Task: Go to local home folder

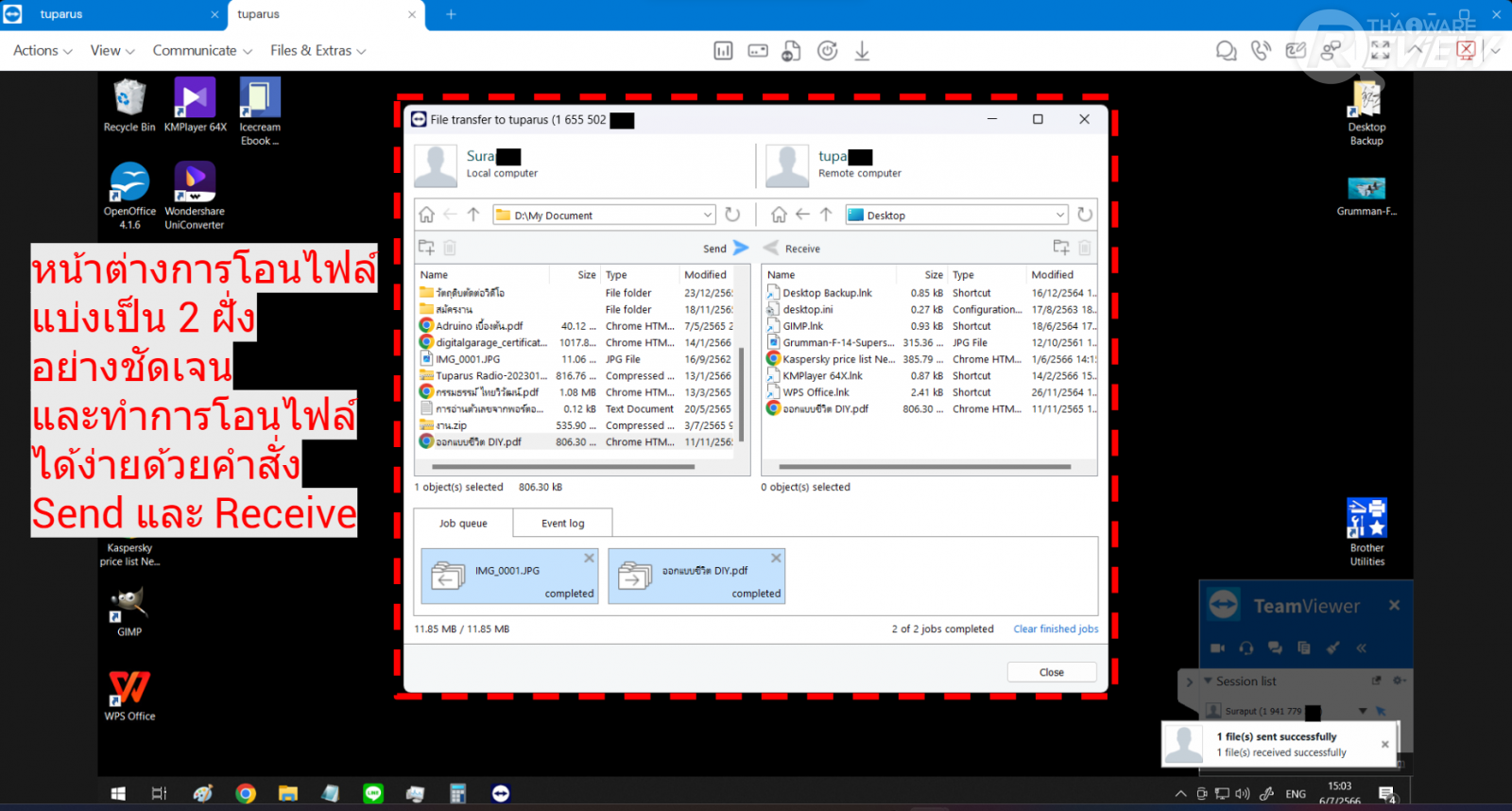Action: [x=427, y=215]
